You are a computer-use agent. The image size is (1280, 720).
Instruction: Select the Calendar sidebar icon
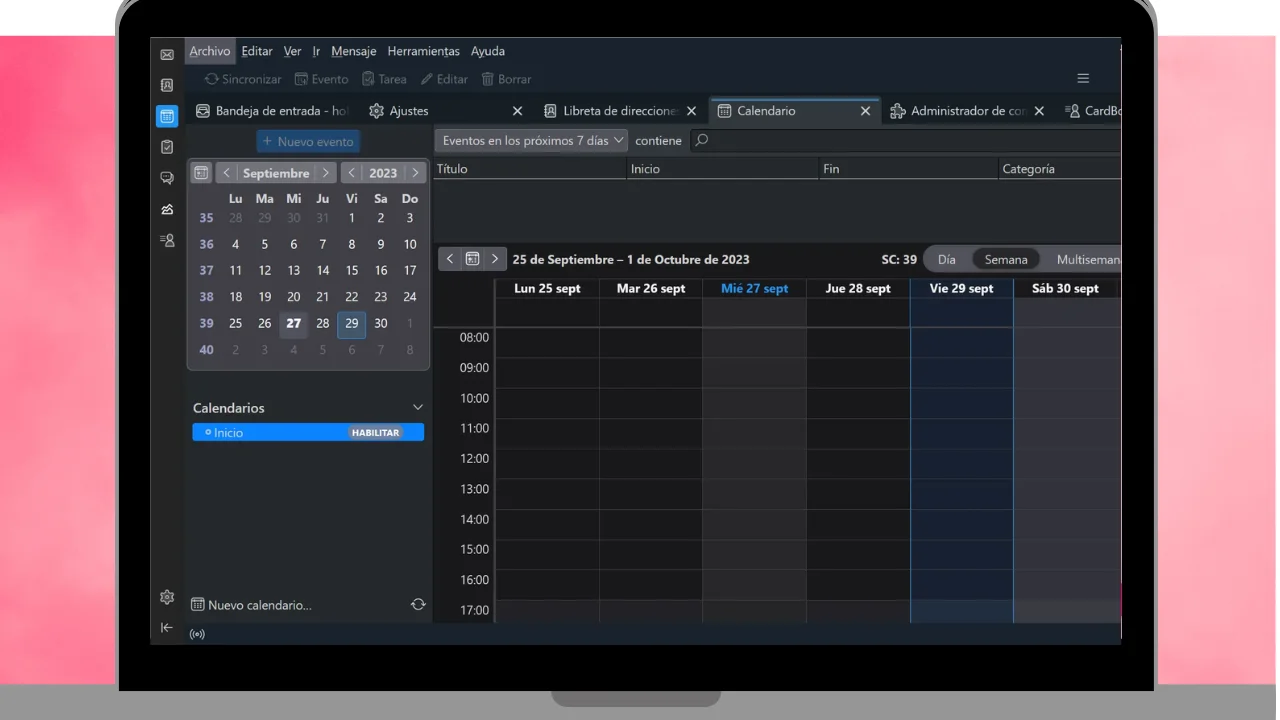click(167, 116)
